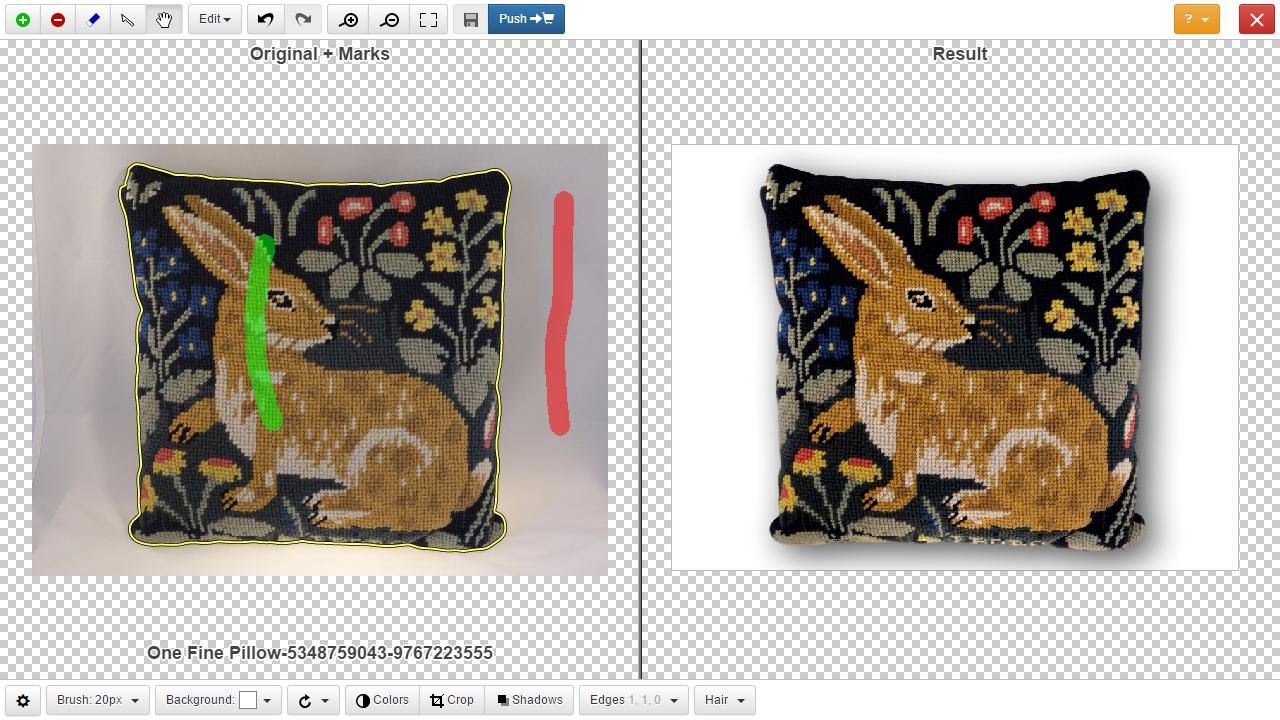The height and width of the screenshot is (720, 1280).
Task: Fit image to view
Action: click(x=428, y=19)
